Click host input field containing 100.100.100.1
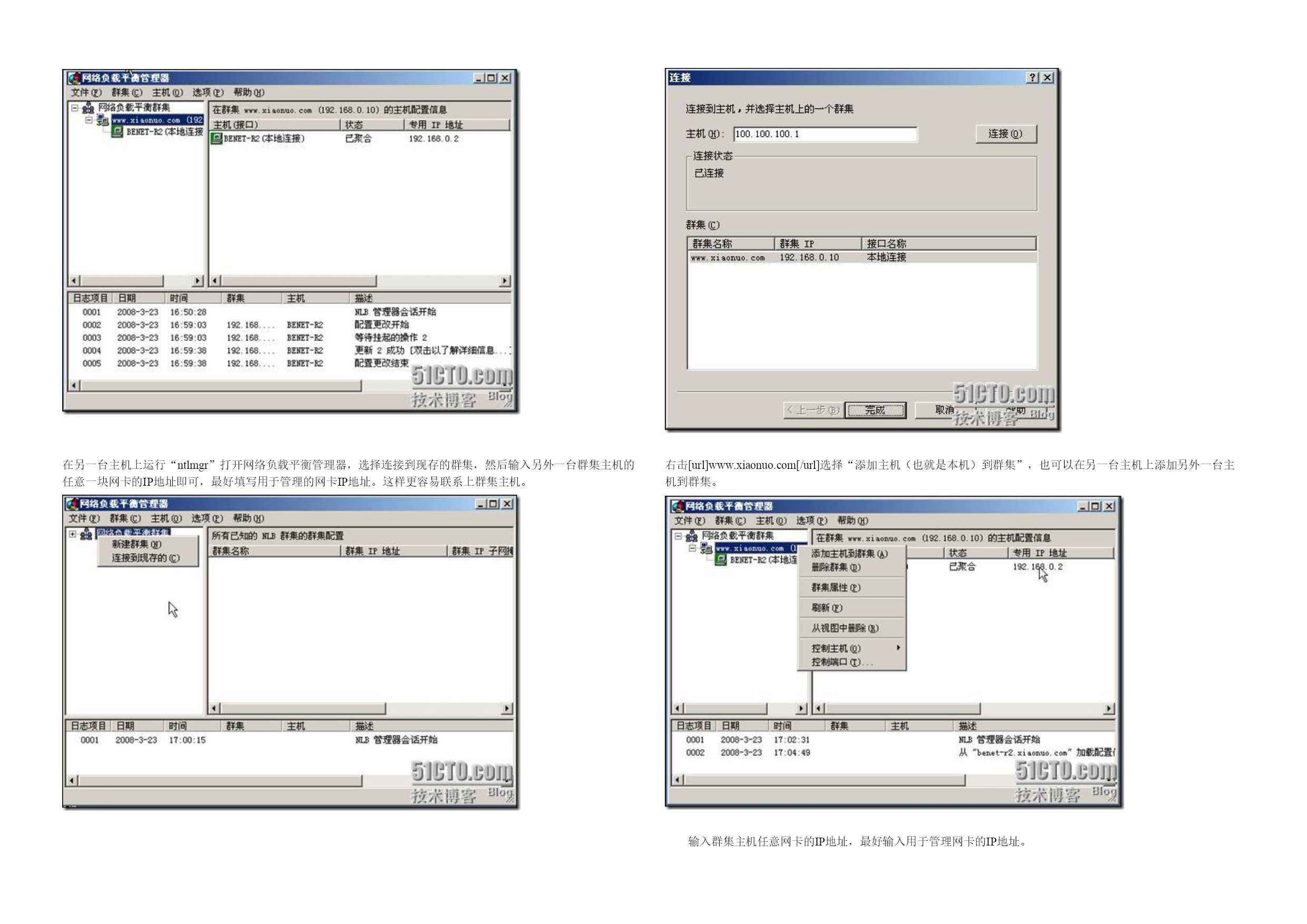The width and height of the screenshot is (1307, 924). coord(825,134)
